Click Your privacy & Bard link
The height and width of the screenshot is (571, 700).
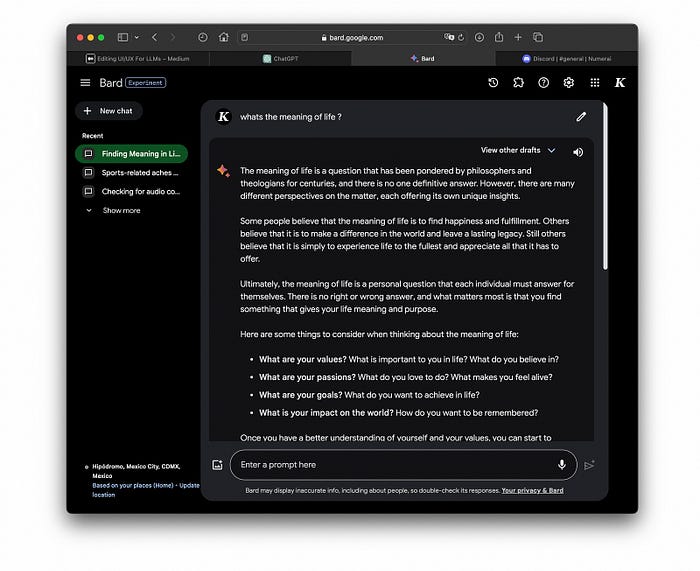point(532,491)
